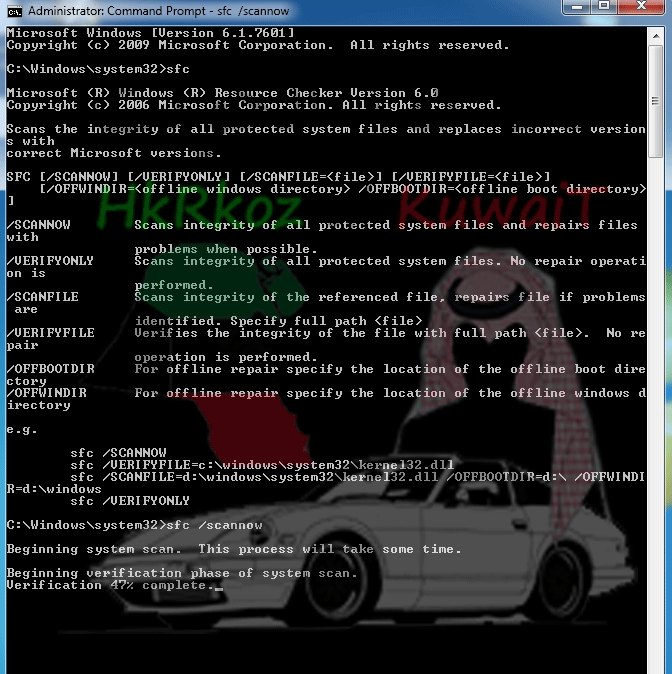Click 'Beginning verification phase of system scan.'

click(x=182, y=574)
